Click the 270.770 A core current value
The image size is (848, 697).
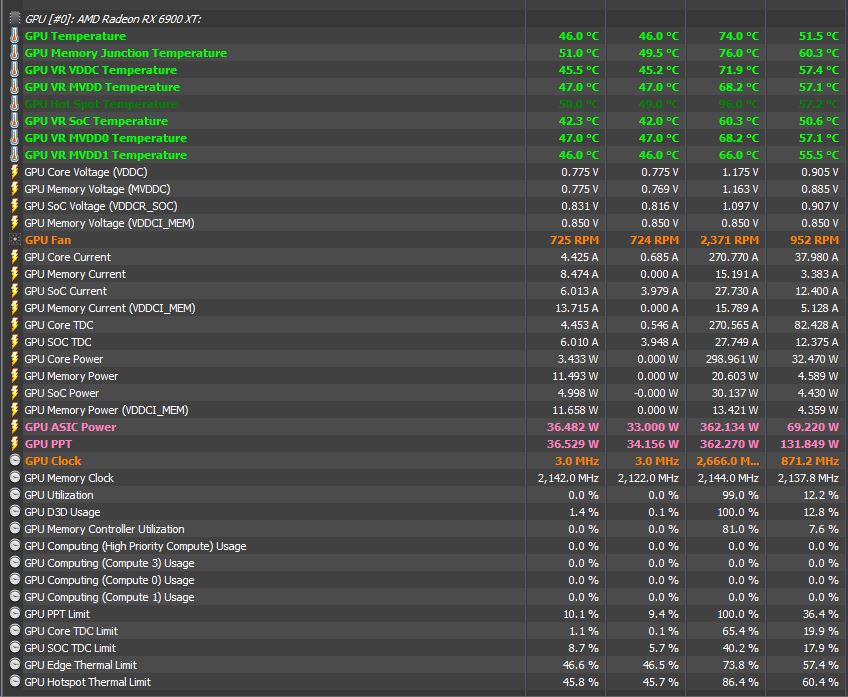[x=733, y=257]
